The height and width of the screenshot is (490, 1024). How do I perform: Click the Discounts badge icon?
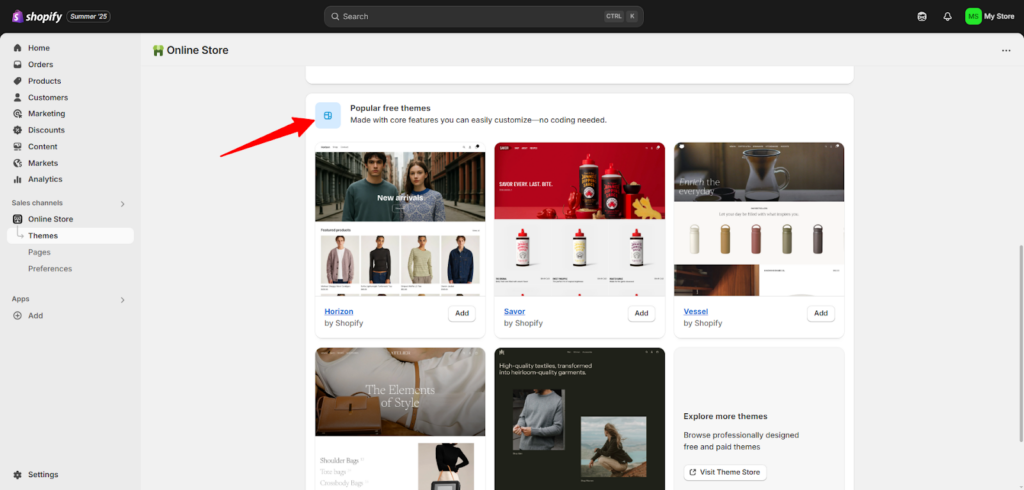(x=18, y=130)
